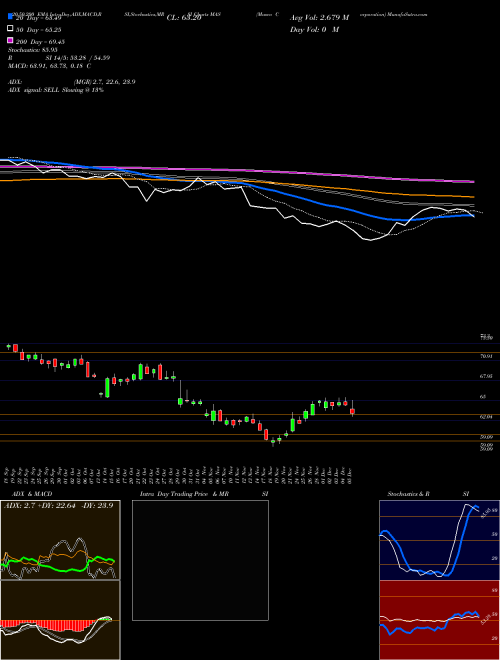Select the '200 Day - 69.45' legend text
Viewport: 500px width, 660px height.
pyautogui.click(x=40, y=42)
